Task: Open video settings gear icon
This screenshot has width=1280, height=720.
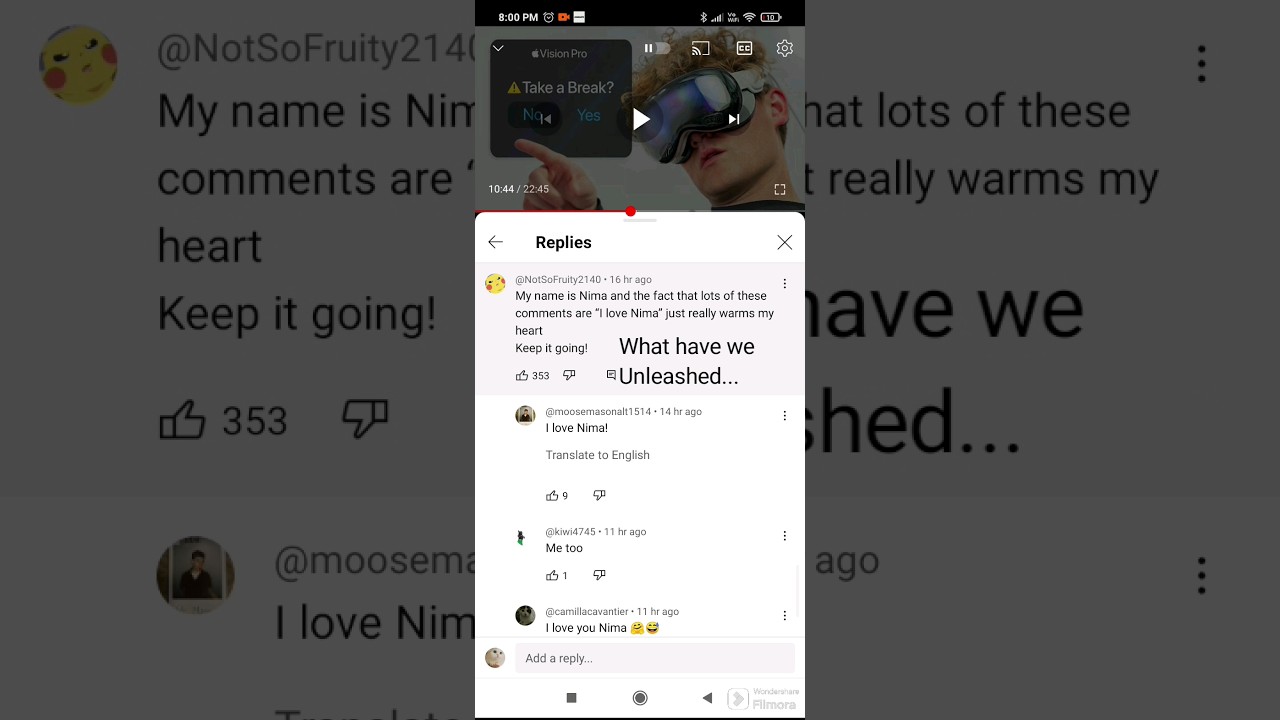Action: (x=785, y=48)
